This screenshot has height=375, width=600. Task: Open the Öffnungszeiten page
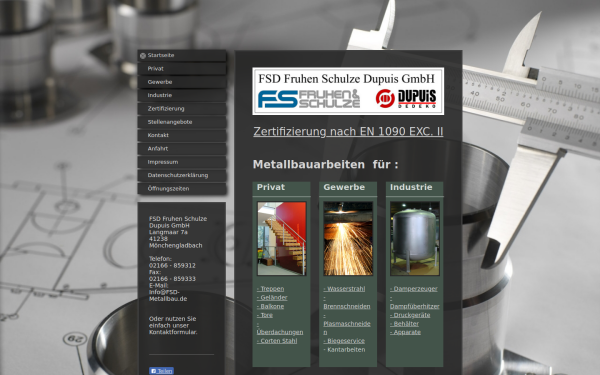[x=182, y=189]
